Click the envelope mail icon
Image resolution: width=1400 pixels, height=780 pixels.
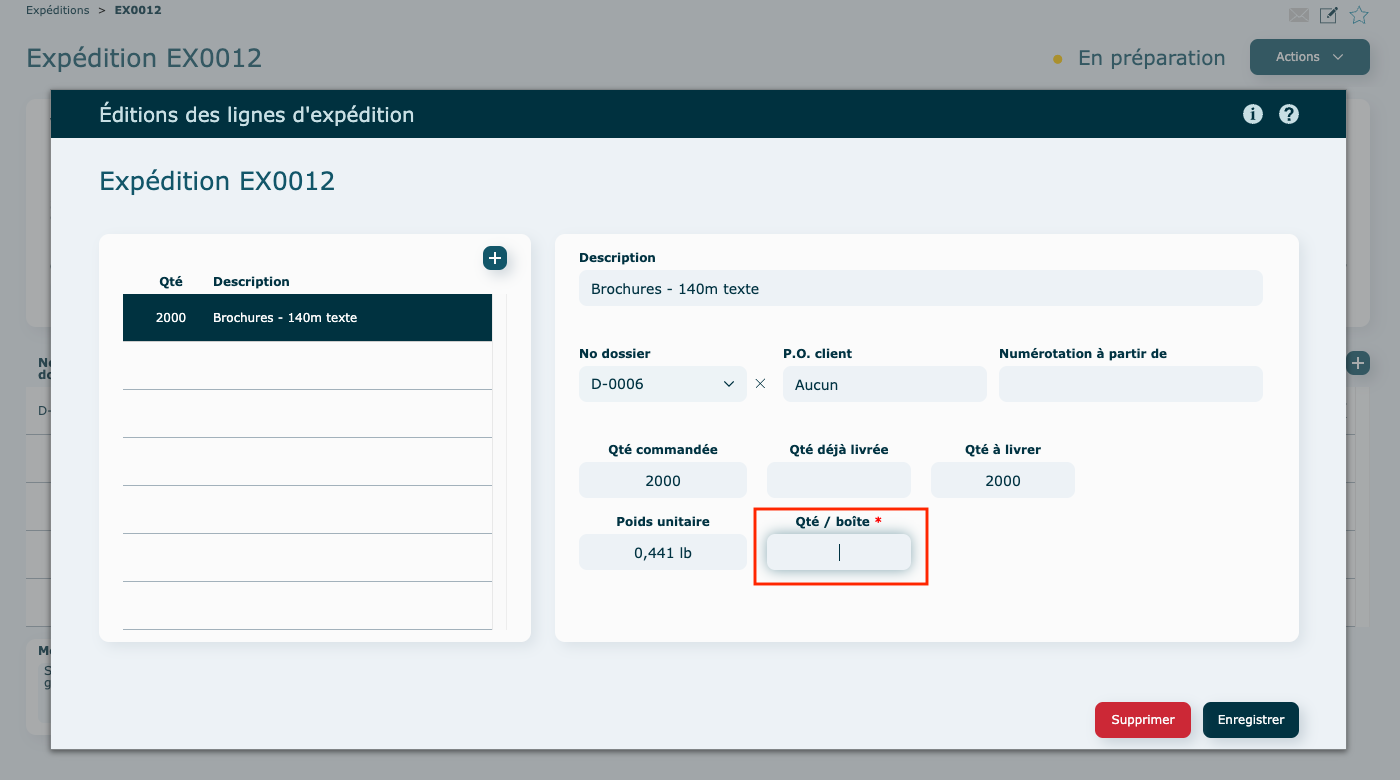[x=1298, y=15]
